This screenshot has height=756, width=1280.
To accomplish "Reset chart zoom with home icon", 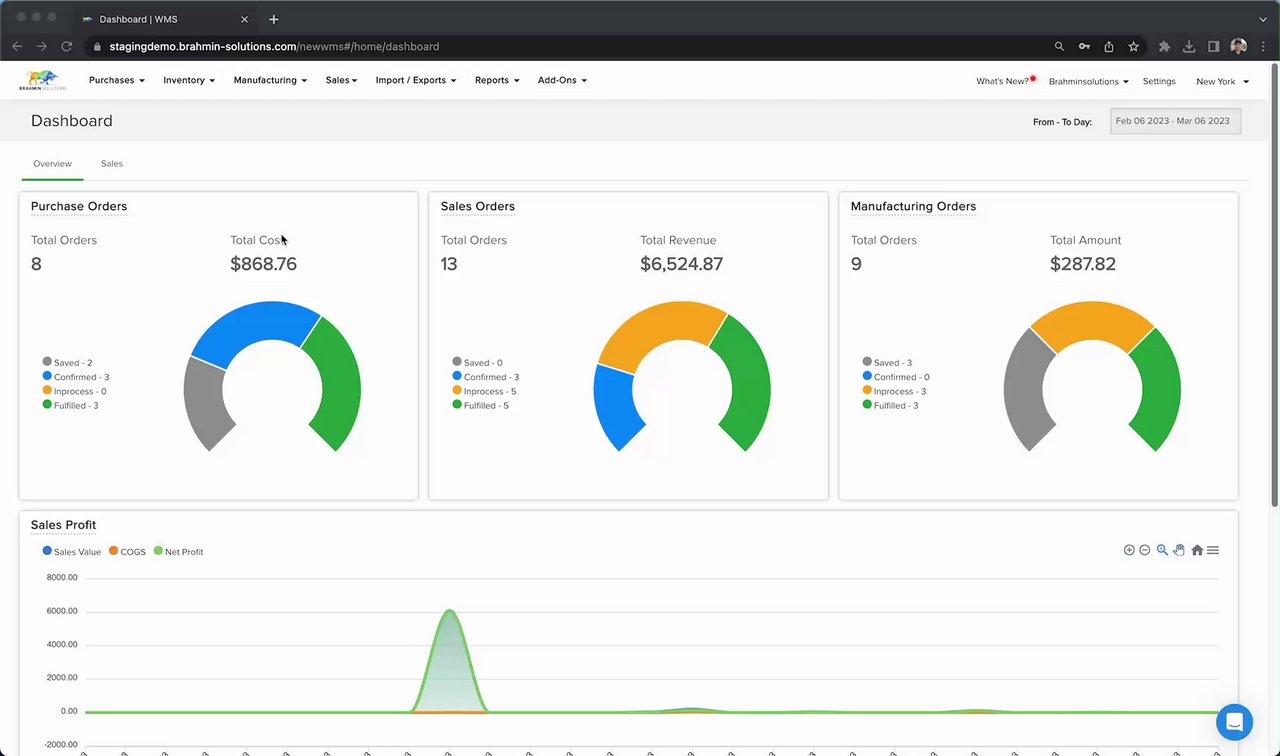I will pos(1197,550).
